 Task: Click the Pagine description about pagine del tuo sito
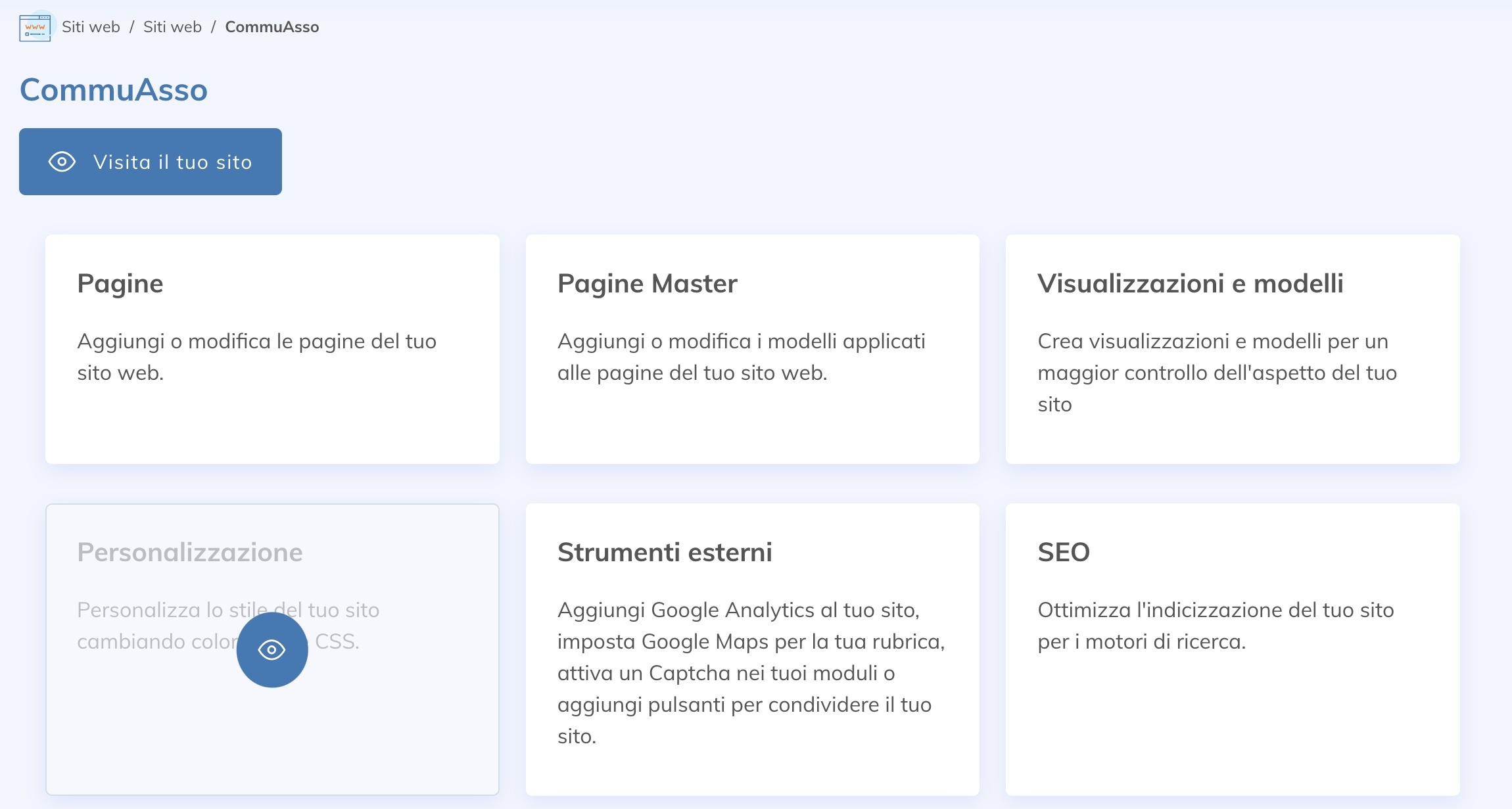coord(256,357)
